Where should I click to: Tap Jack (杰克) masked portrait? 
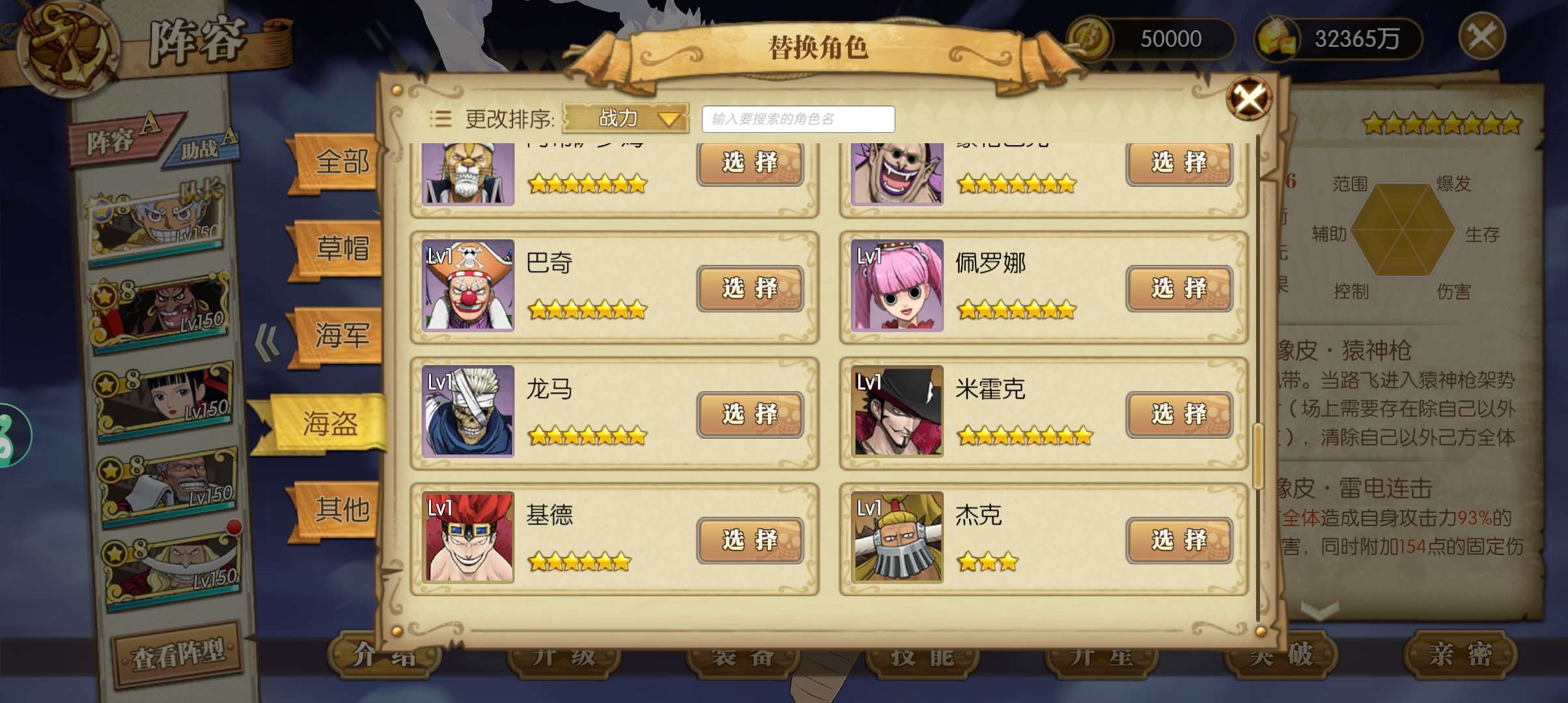[897, 537]
